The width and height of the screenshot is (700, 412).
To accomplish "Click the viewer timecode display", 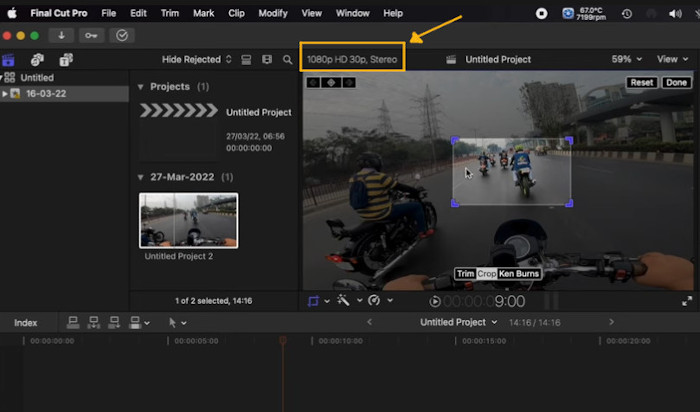I will [484, 301].
